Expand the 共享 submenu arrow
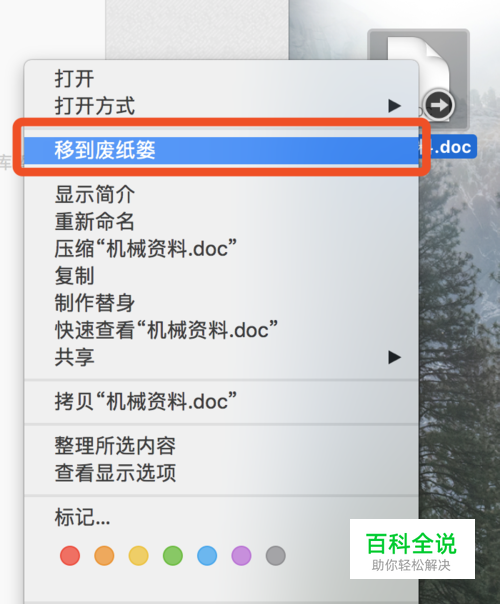This screenshot has width=500, height=604. pos(394,357)
